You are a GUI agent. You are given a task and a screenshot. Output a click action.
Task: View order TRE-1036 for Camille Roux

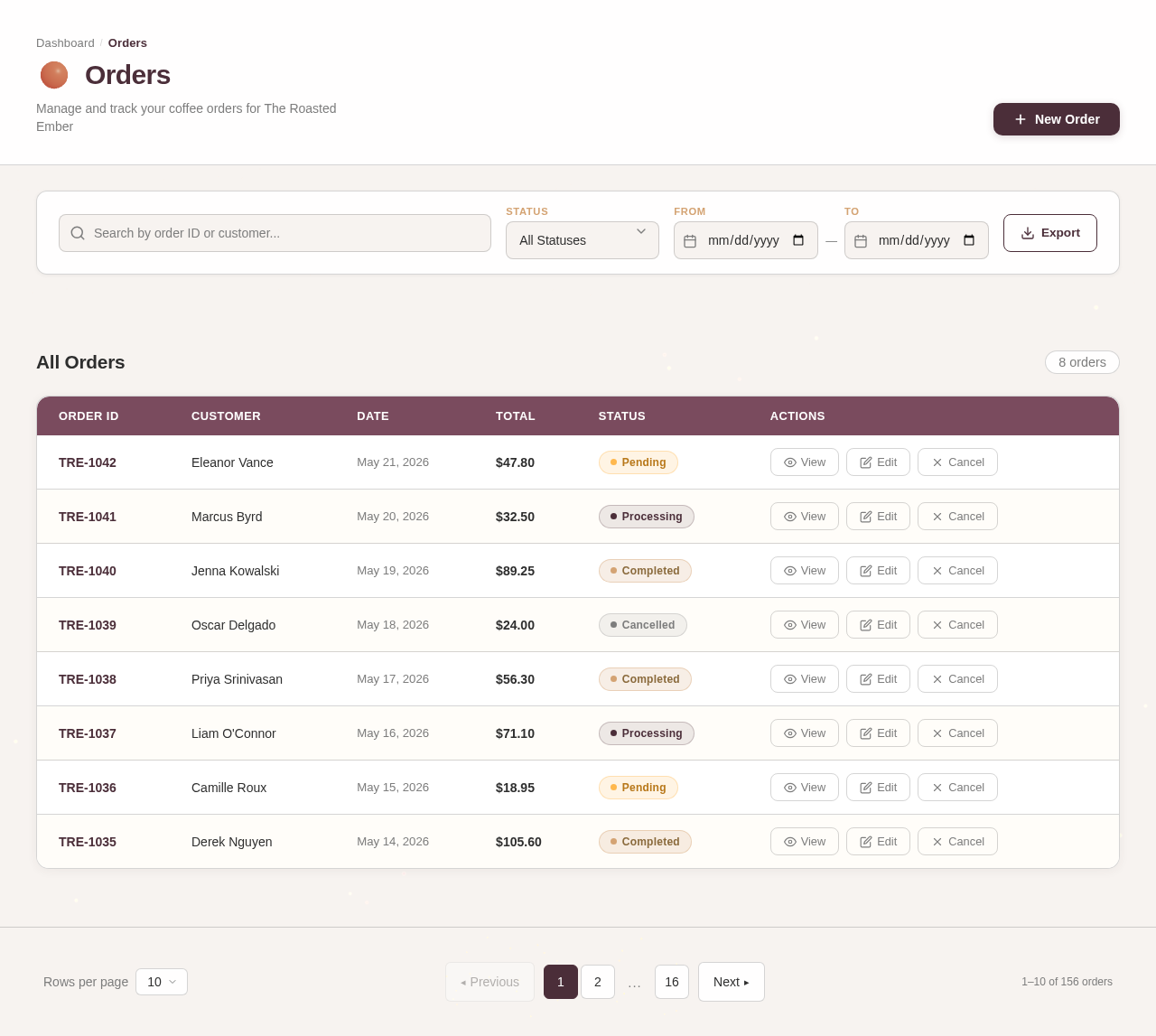tap(805, 788)
